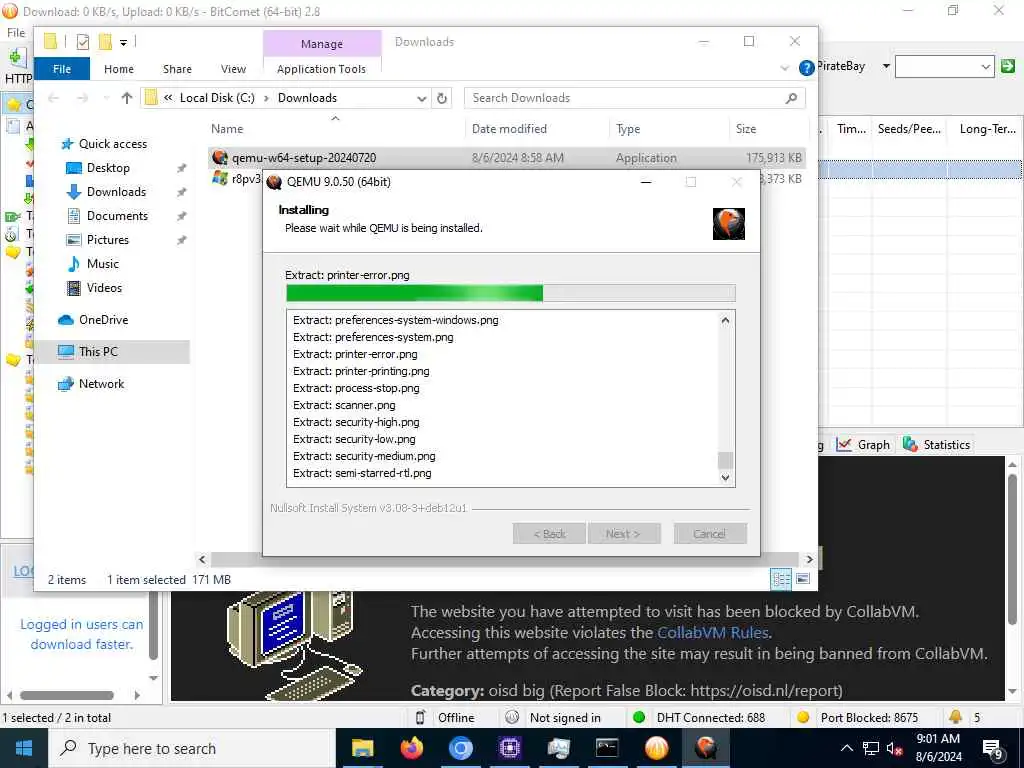Switch to the View ribbon tab
Screen dimensions: 1024x768
pyautogui.click(x=233, y=69)
